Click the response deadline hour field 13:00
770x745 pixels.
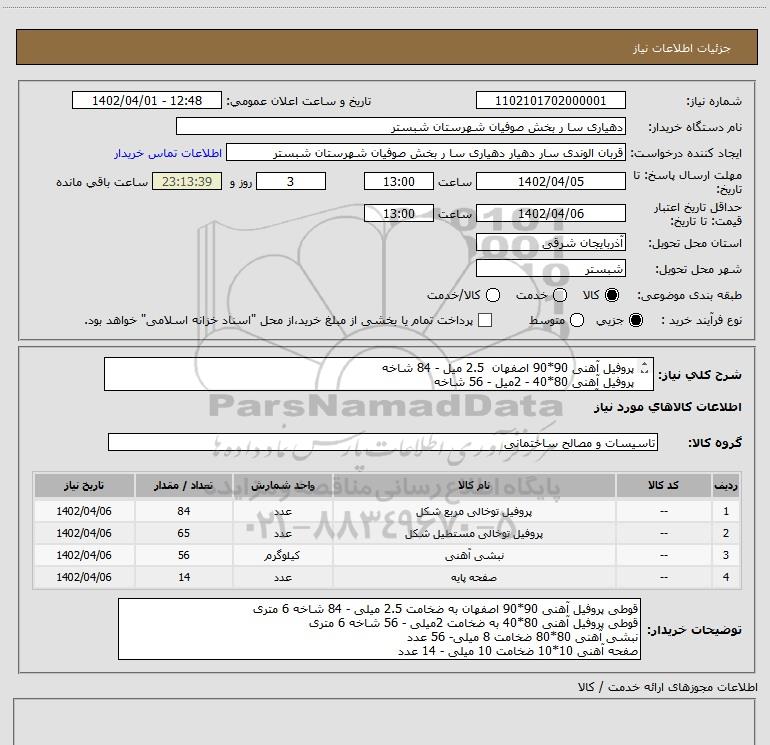click(x=399, y=181)
